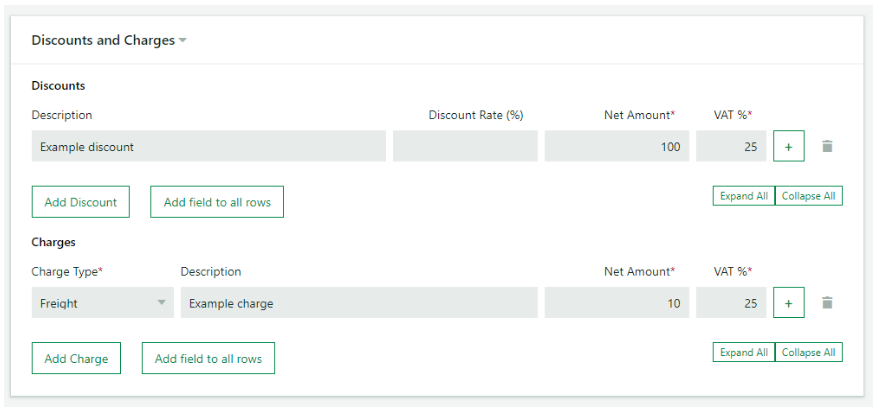The height and width of the screenshot is (408, 880).
Task: Select the discount VAT % field
Action: pyautogui.click(x=731, y=146)
